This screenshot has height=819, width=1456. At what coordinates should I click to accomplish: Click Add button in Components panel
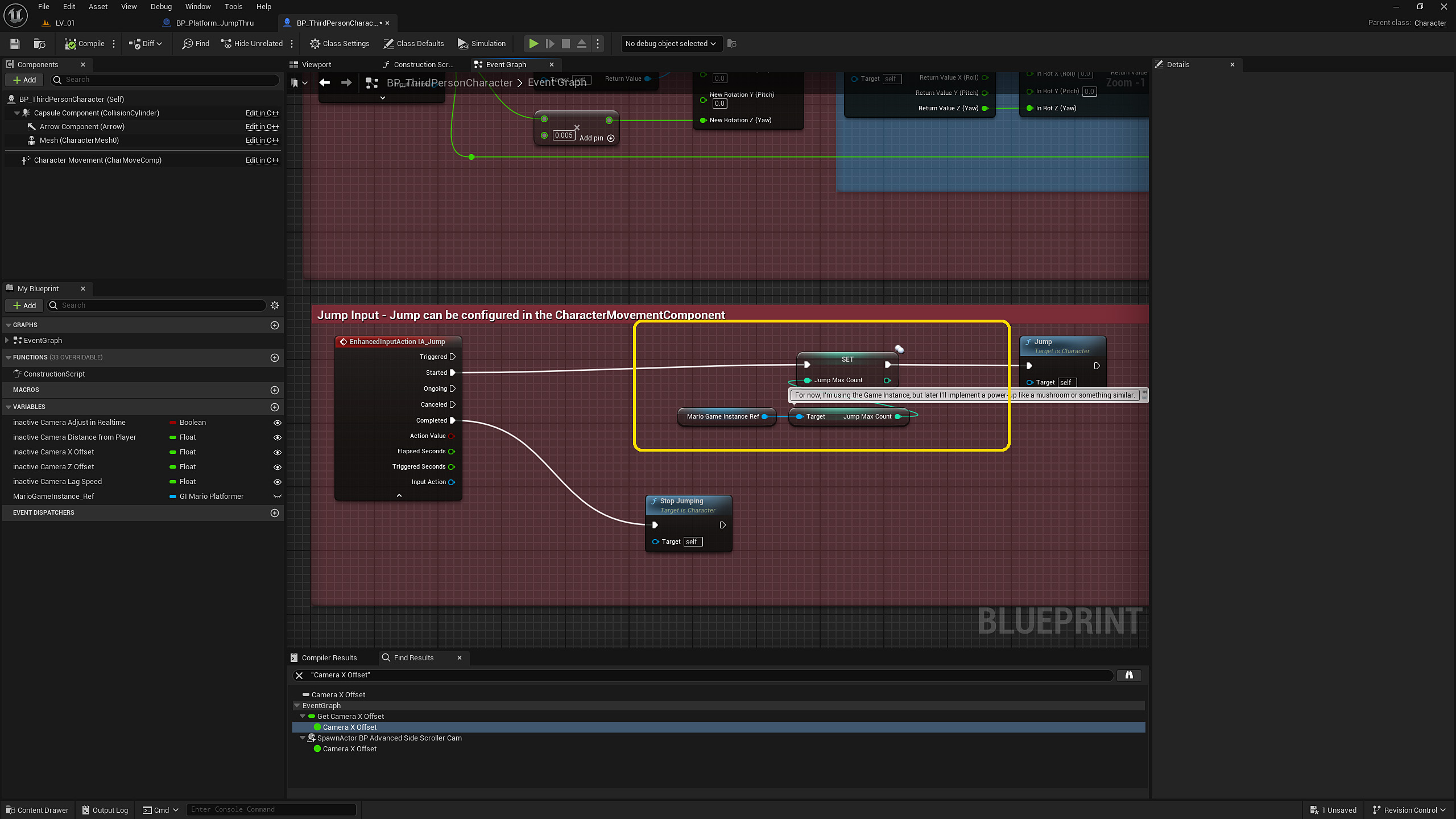[24, 80]
